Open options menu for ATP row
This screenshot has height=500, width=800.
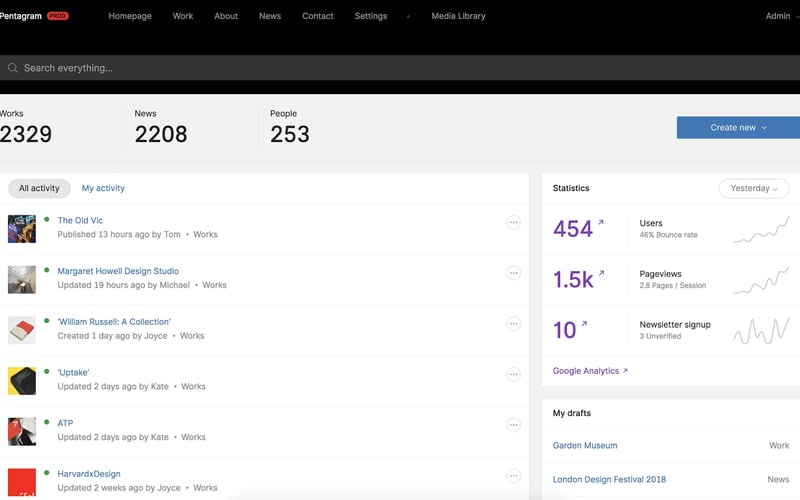(x=513, y=425)
